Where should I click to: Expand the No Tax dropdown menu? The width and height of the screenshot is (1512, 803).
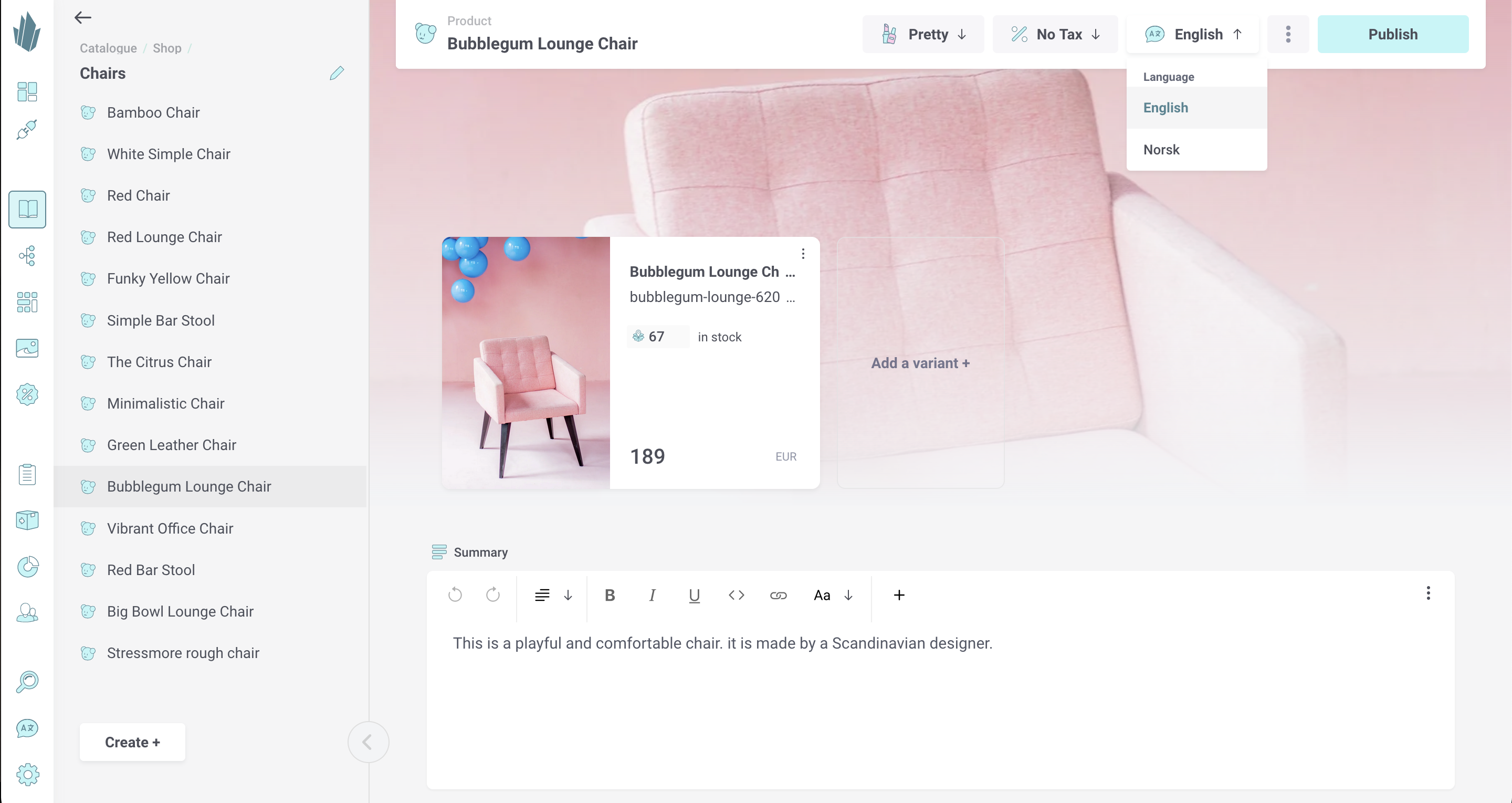[1057, 34]
